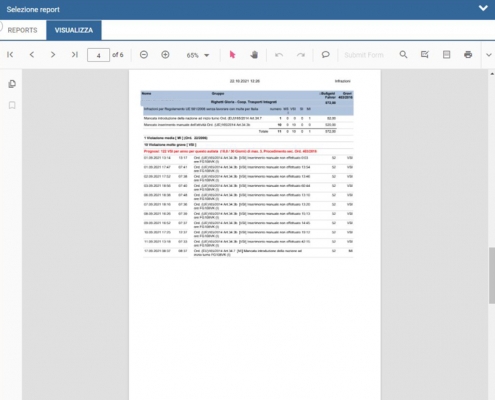
Task: Show page thumbnails panel in sidebar
Action: coord(12,84)
